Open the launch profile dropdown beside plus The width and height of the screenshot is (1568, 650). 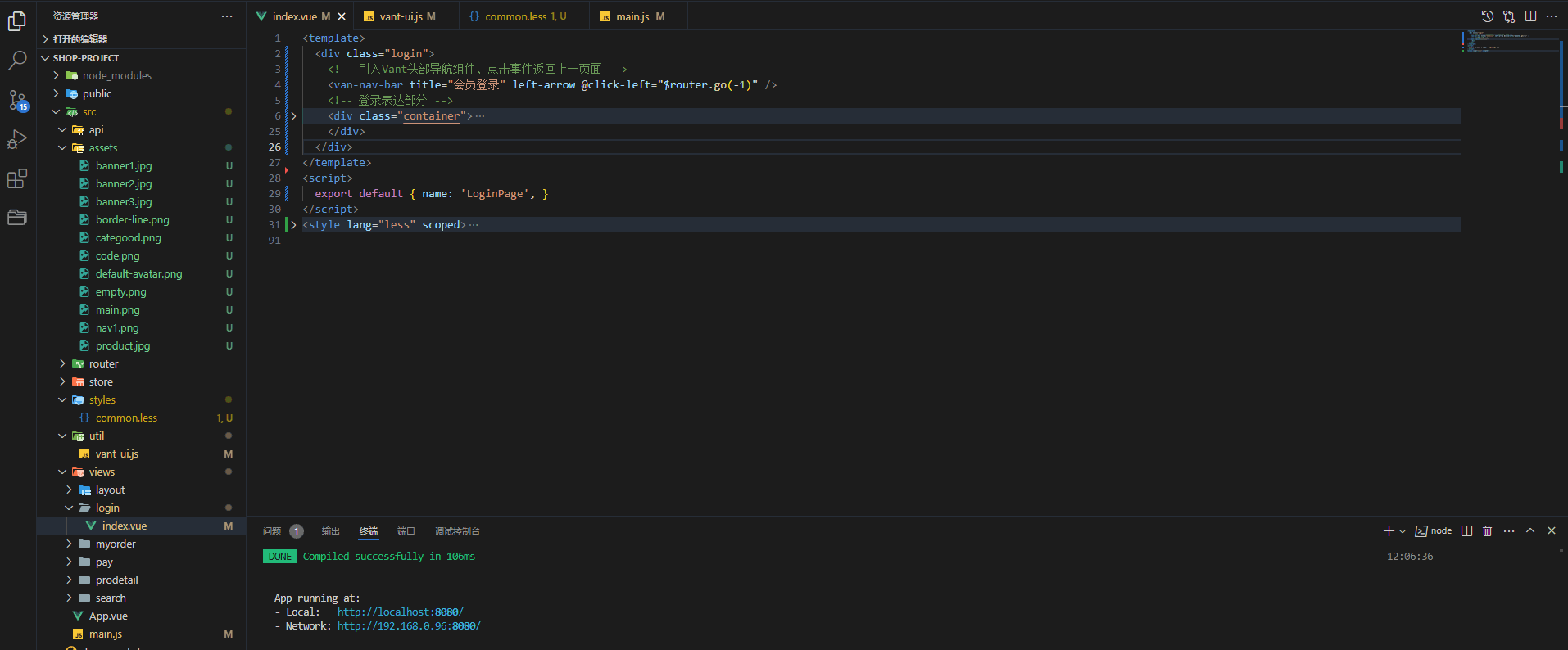point(1403,531)
